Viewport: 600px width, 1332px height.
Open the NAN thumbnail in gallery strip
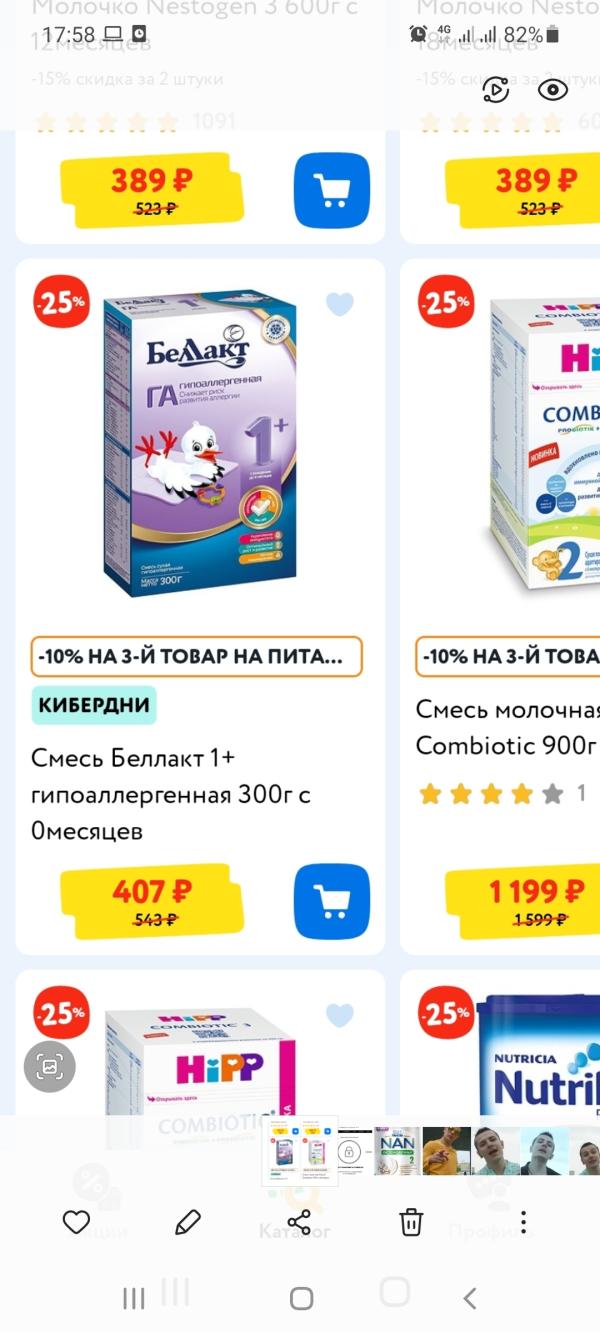coord(397,1151)
